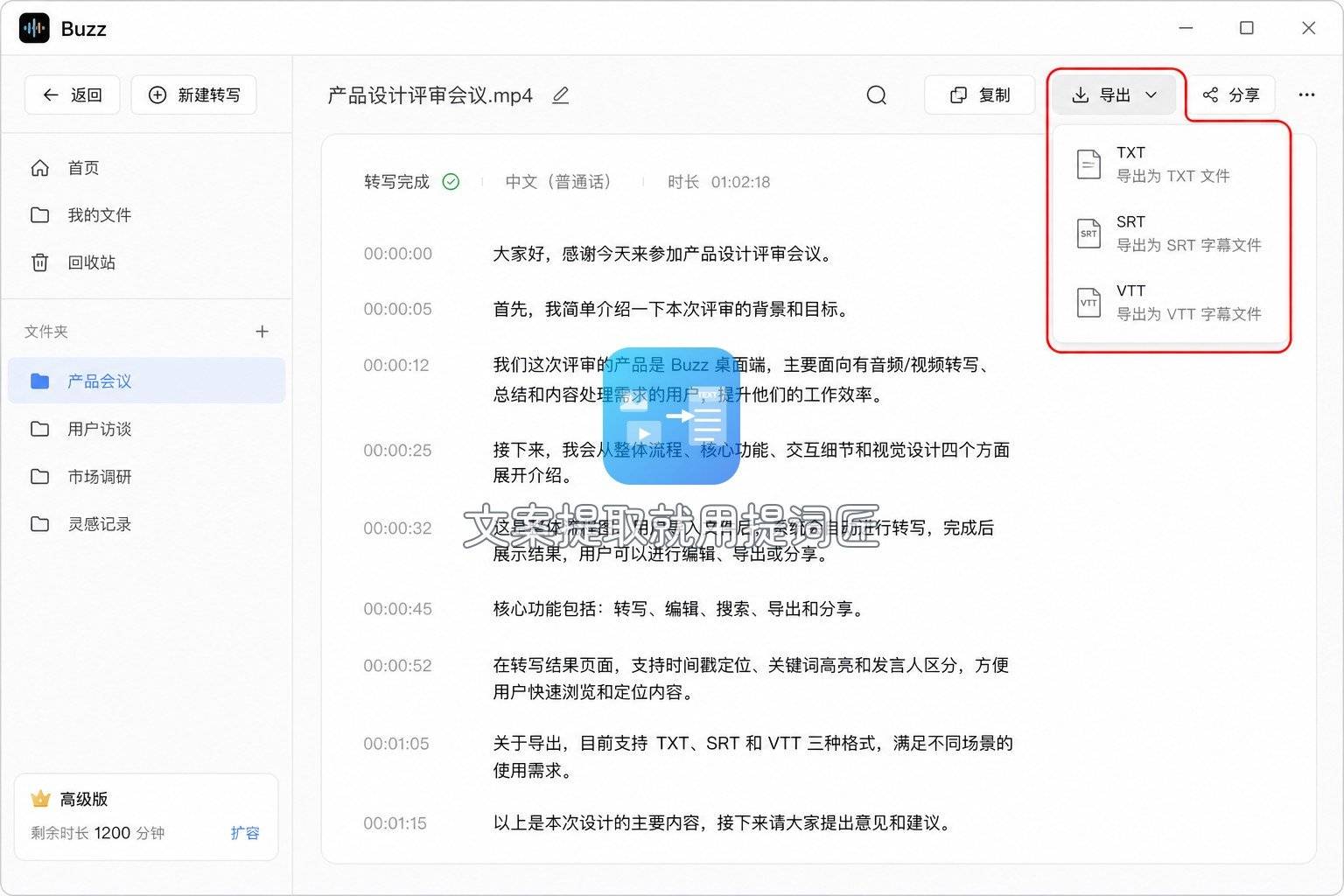Jump to timestamp 00:00:05

click(398, 309)
